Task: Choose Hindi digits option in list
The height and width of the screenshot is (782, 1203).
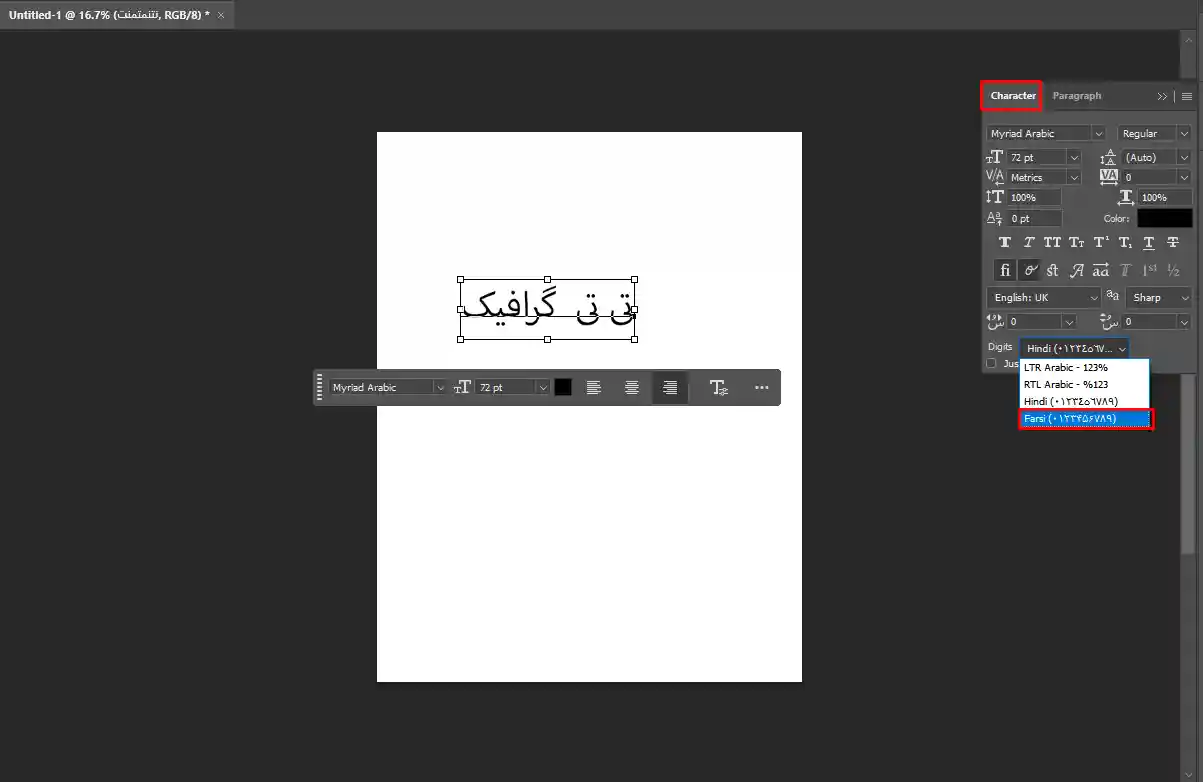Action: [x=1084, y=401]
